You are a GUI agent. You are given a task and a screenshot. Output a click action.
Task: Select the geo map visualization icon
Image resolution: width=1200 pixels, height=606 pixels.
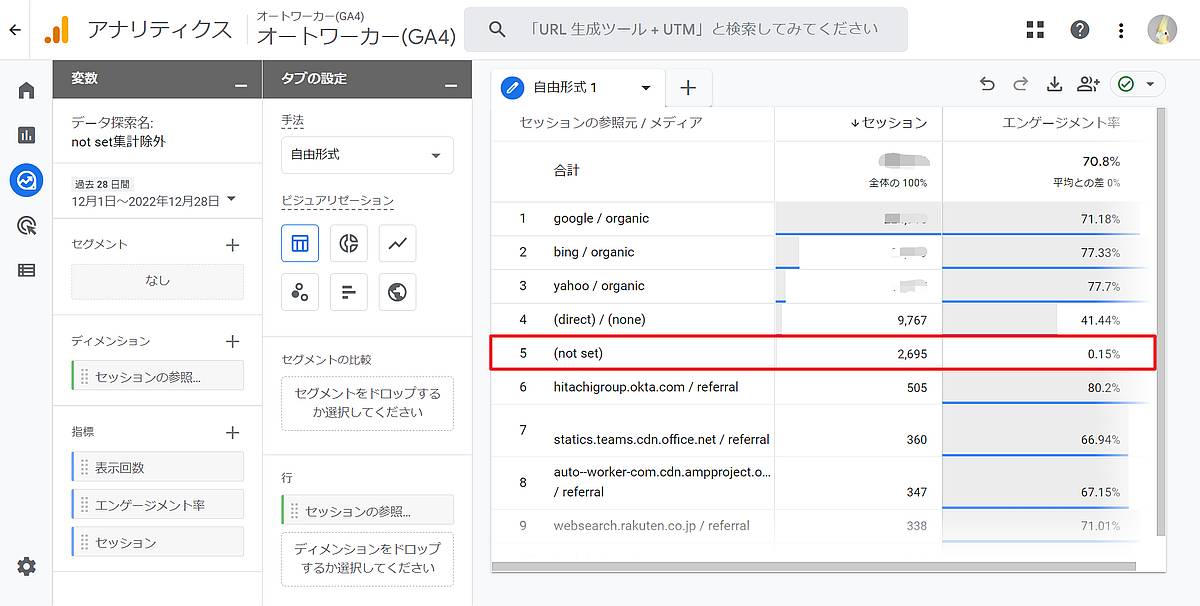pyautogui.click(x=397, y=291)
